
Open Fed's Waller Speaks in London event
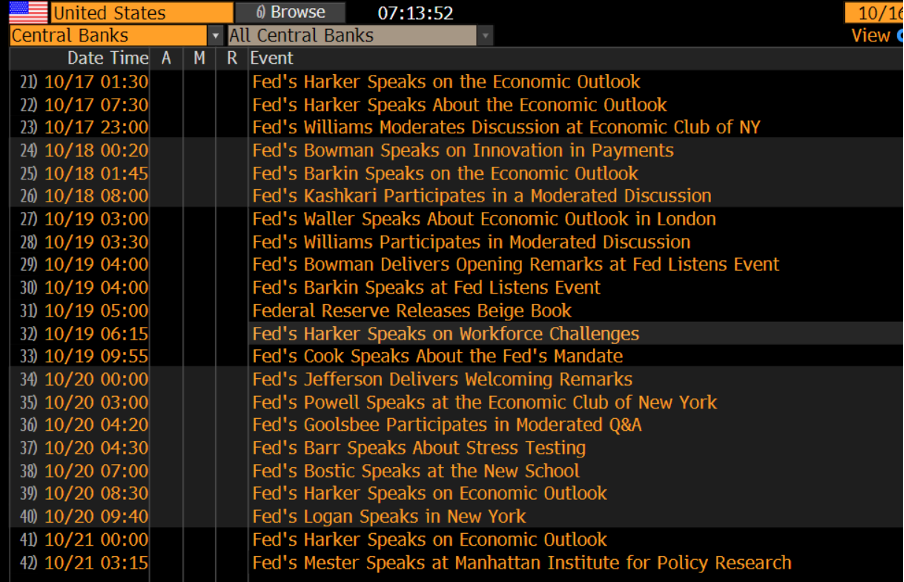(x=484, y=219)
